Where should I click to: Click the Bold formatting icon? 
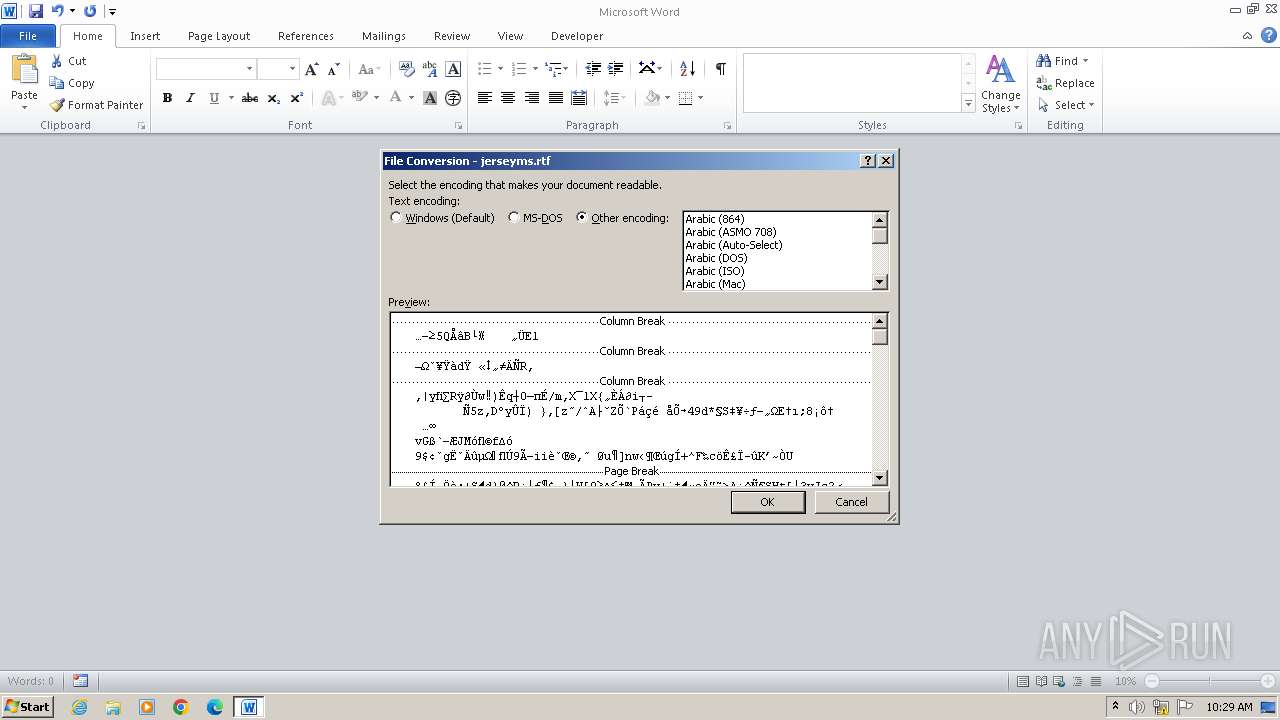tap(167, 98)
